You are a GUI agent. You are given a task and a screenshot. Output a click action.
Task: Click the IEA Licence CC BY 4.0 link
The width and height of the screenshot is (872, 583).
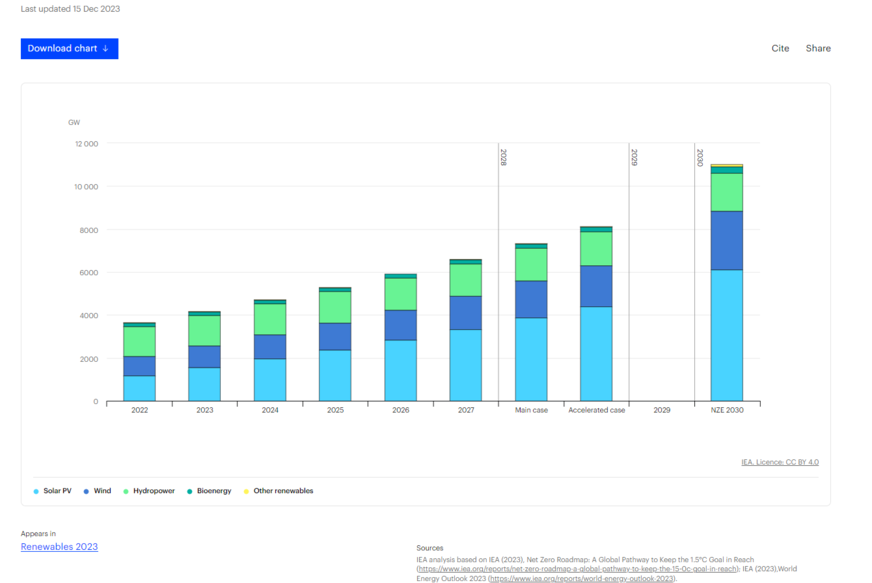778,462
